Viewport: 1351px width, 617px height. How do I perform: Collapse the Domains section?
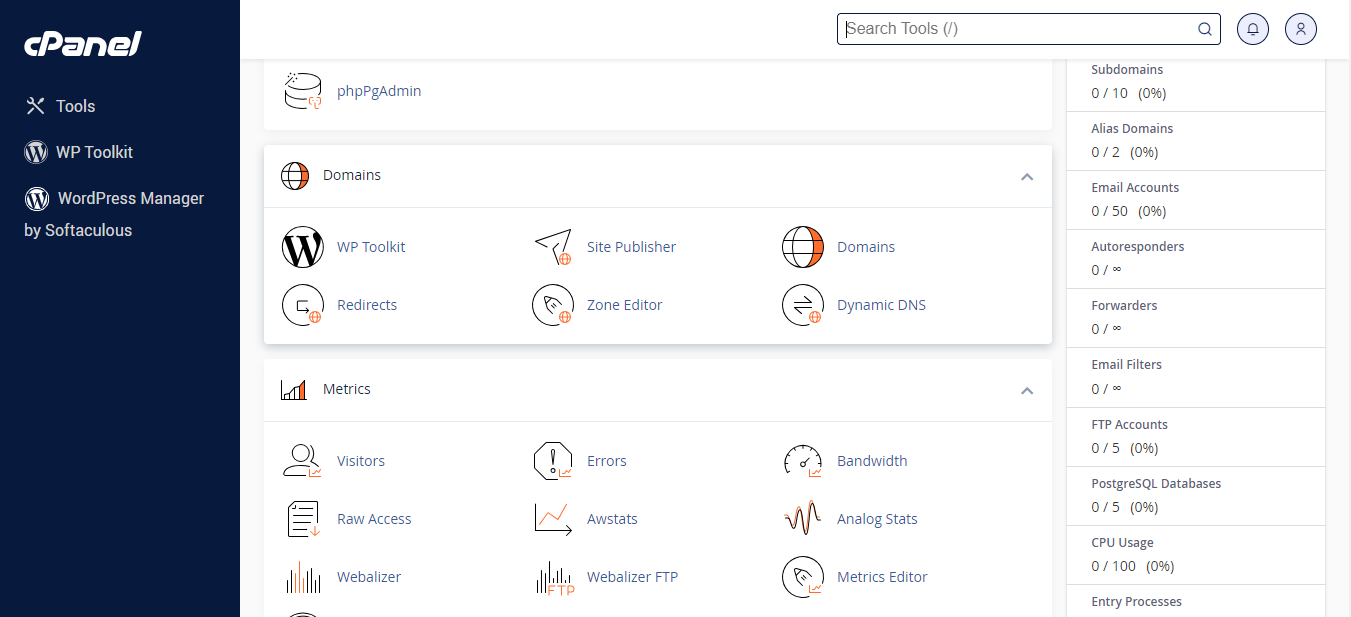1026,176
